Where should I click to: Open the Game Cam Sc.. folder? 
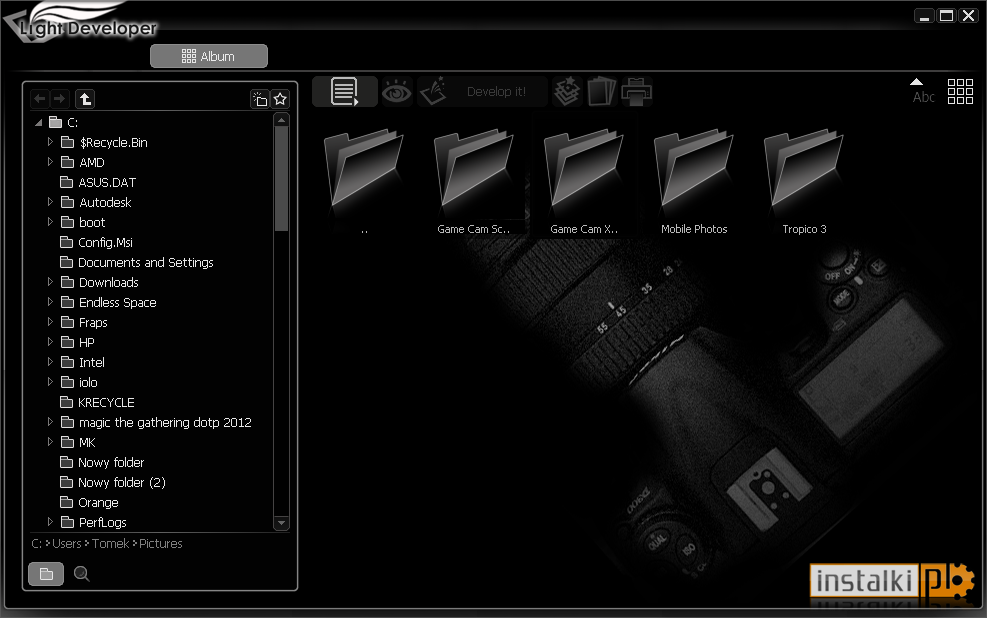point(473,183)
